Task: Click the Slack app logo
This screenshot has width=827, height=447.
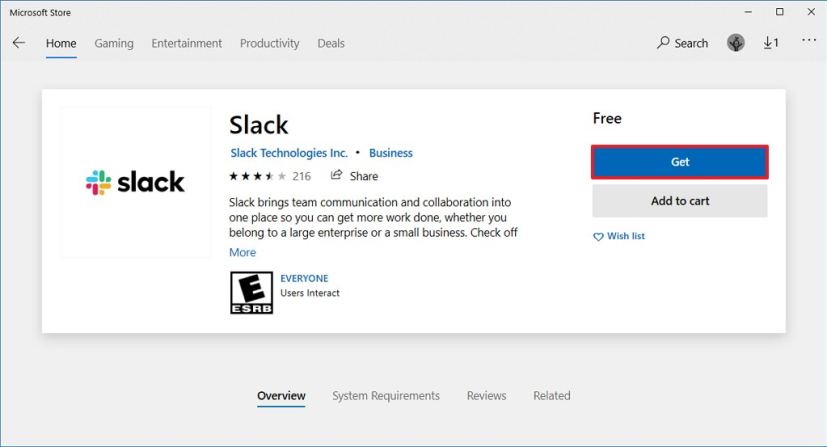Action: [136, 182]
